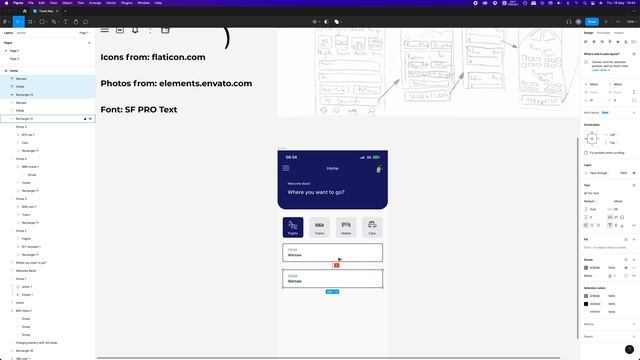This screenshot has width=640, height=360.
Task: Click the Trains category icon in the mockup
Action: pyautogui.click(x=319, y=227)
